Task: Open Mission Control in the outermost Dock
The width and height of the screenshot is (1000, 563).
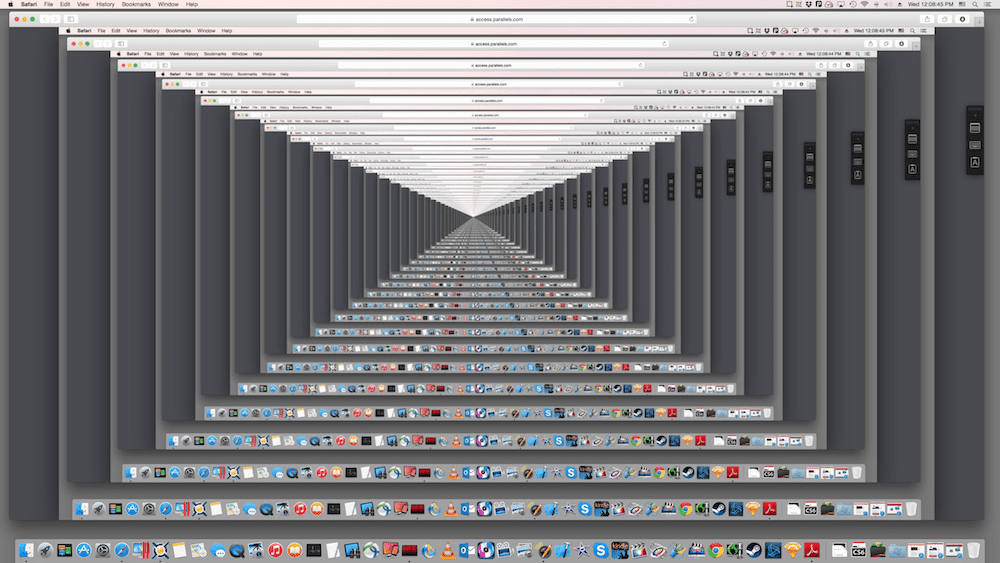Action: pos(64,550)
